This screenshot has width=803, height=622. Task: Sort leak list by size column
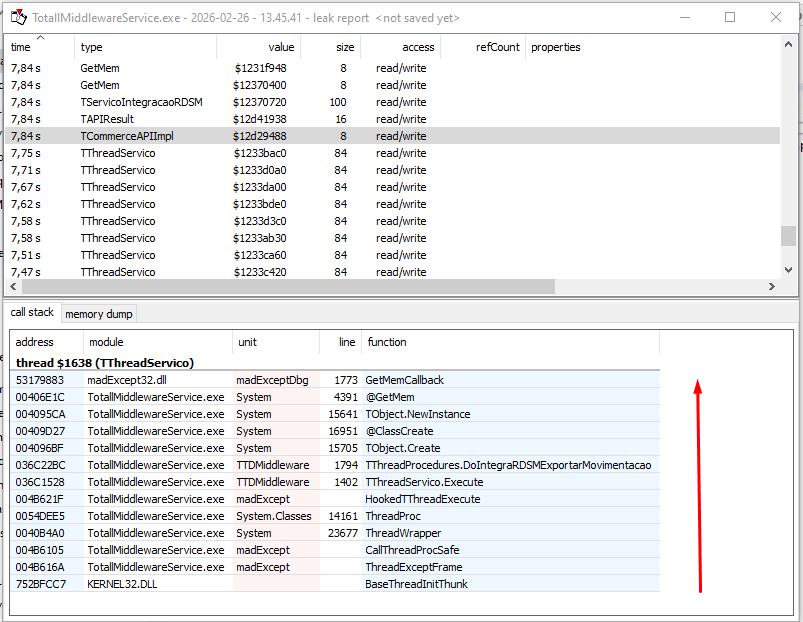pyautogui.click(x=330, y=47)
